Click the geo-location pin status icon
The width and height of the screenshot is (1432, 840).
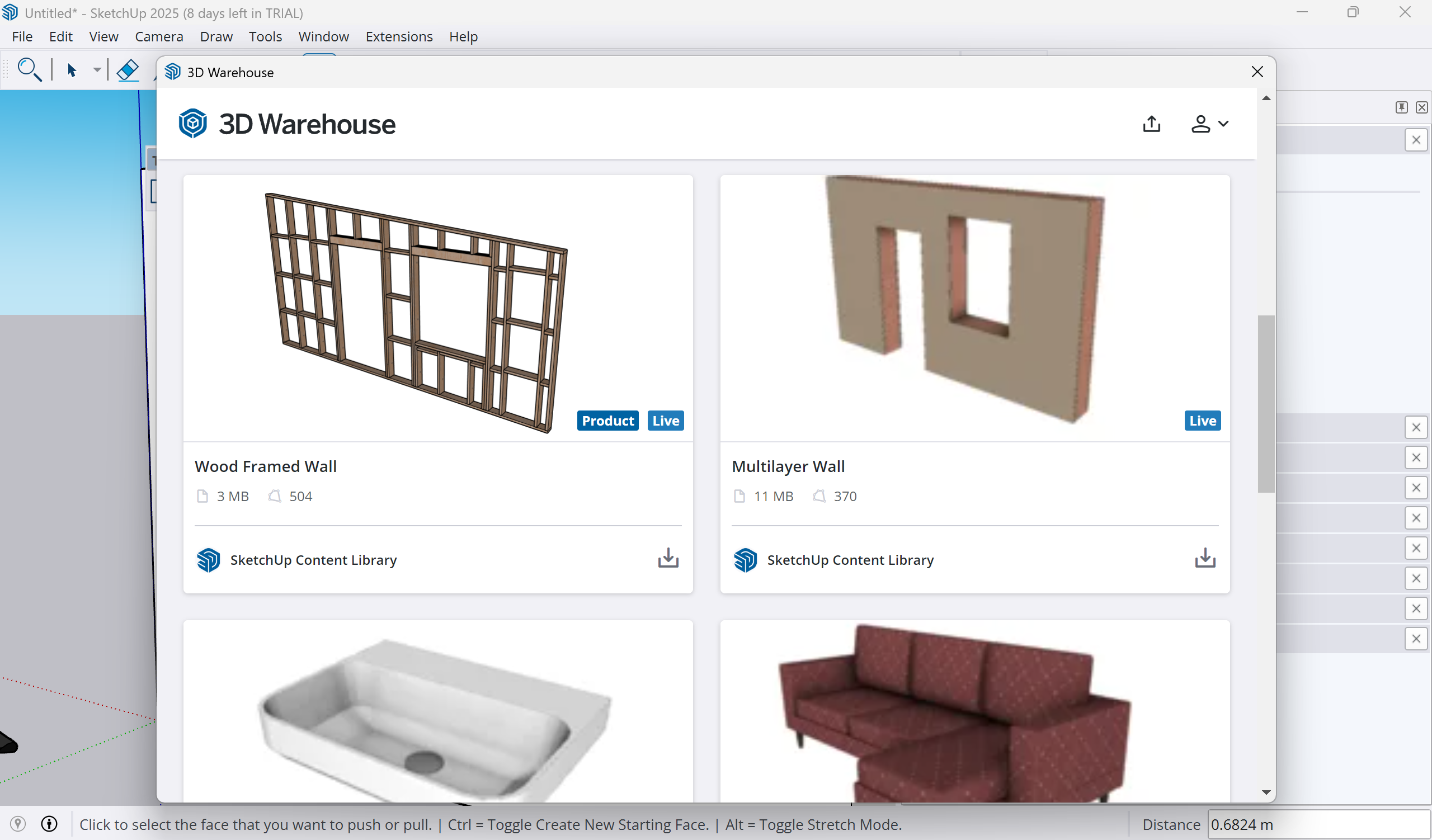click(17, 824)
